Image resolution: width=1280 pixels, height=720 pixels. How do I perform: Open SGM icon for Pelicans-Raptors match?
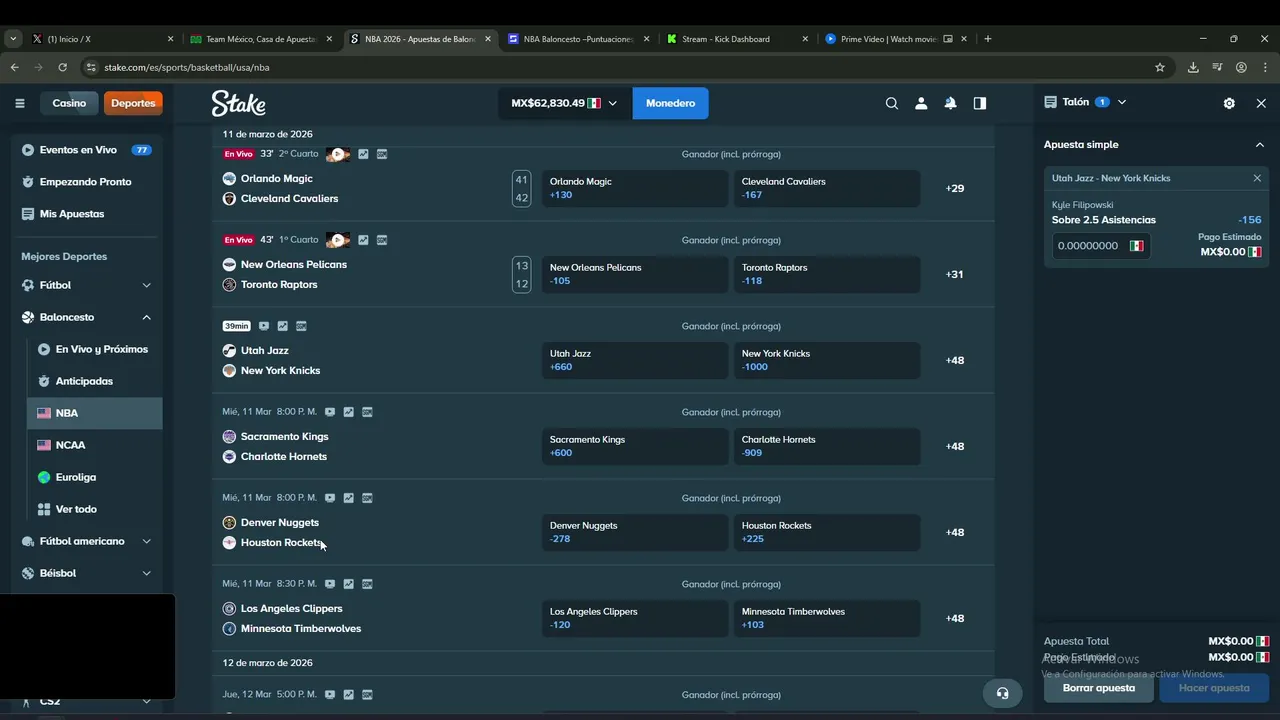click(x=382, y=240)
